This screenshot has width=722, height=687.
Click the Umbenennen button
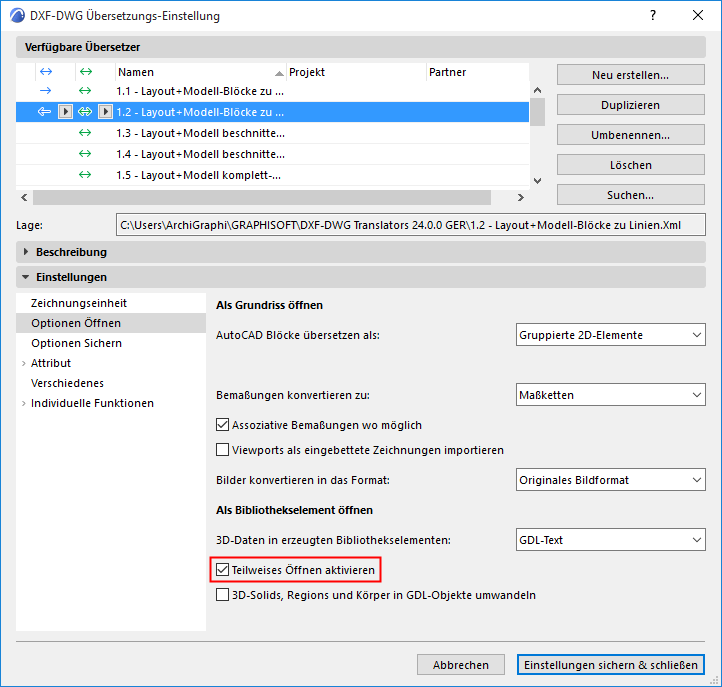pos(630,135)
